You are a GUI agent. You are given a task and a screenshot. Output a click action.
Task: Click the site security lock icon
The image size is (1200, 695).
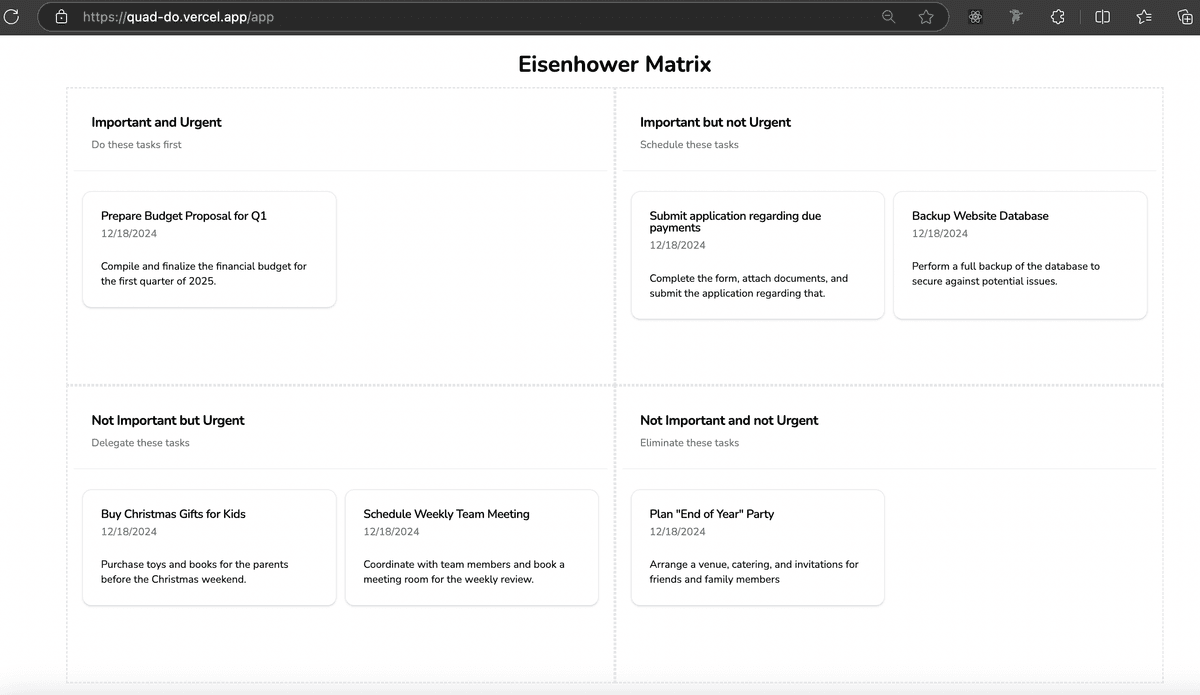pos(61,17)
